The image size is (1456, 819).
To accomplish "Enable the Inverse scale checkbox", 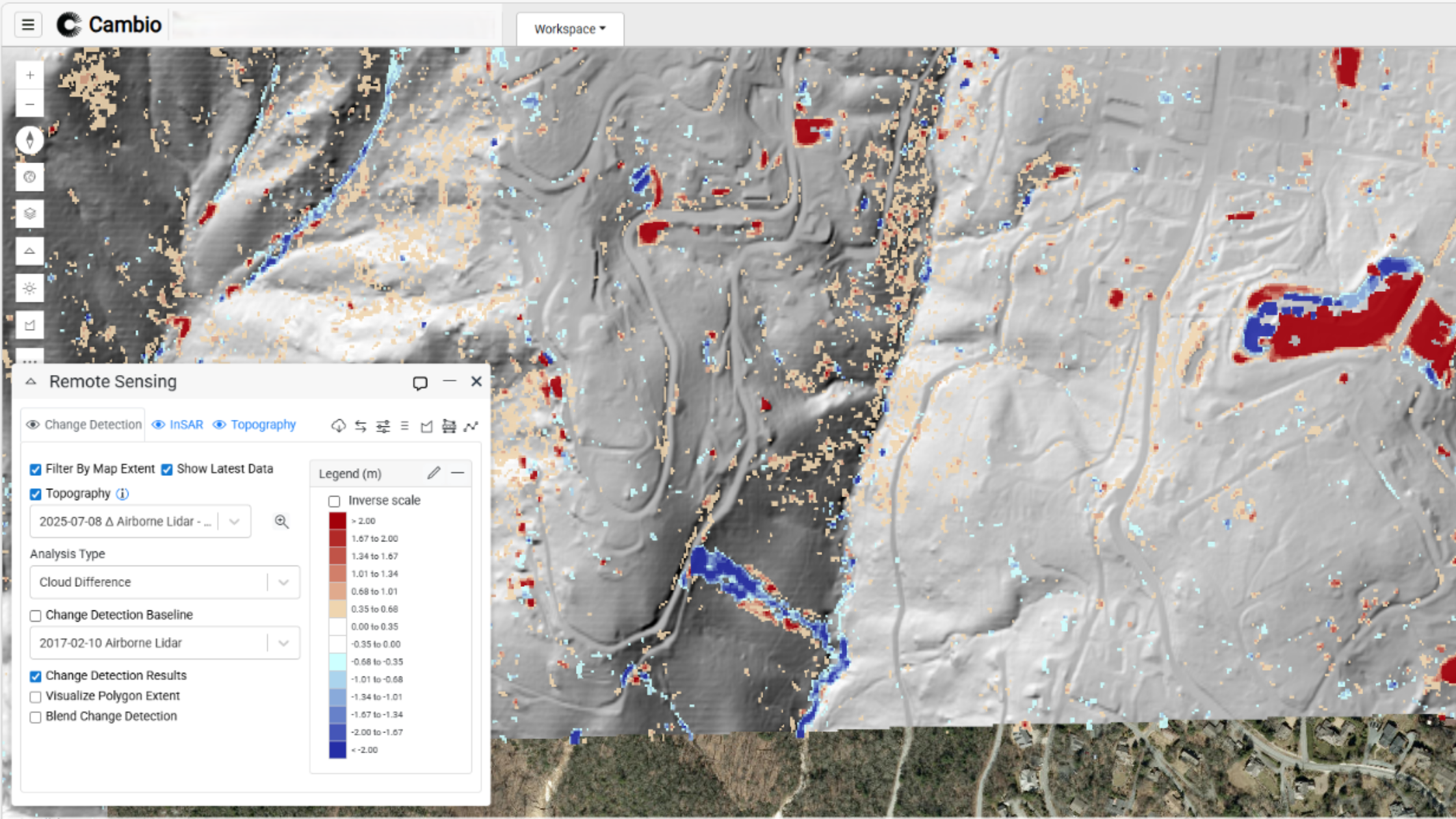I will 334,501.
